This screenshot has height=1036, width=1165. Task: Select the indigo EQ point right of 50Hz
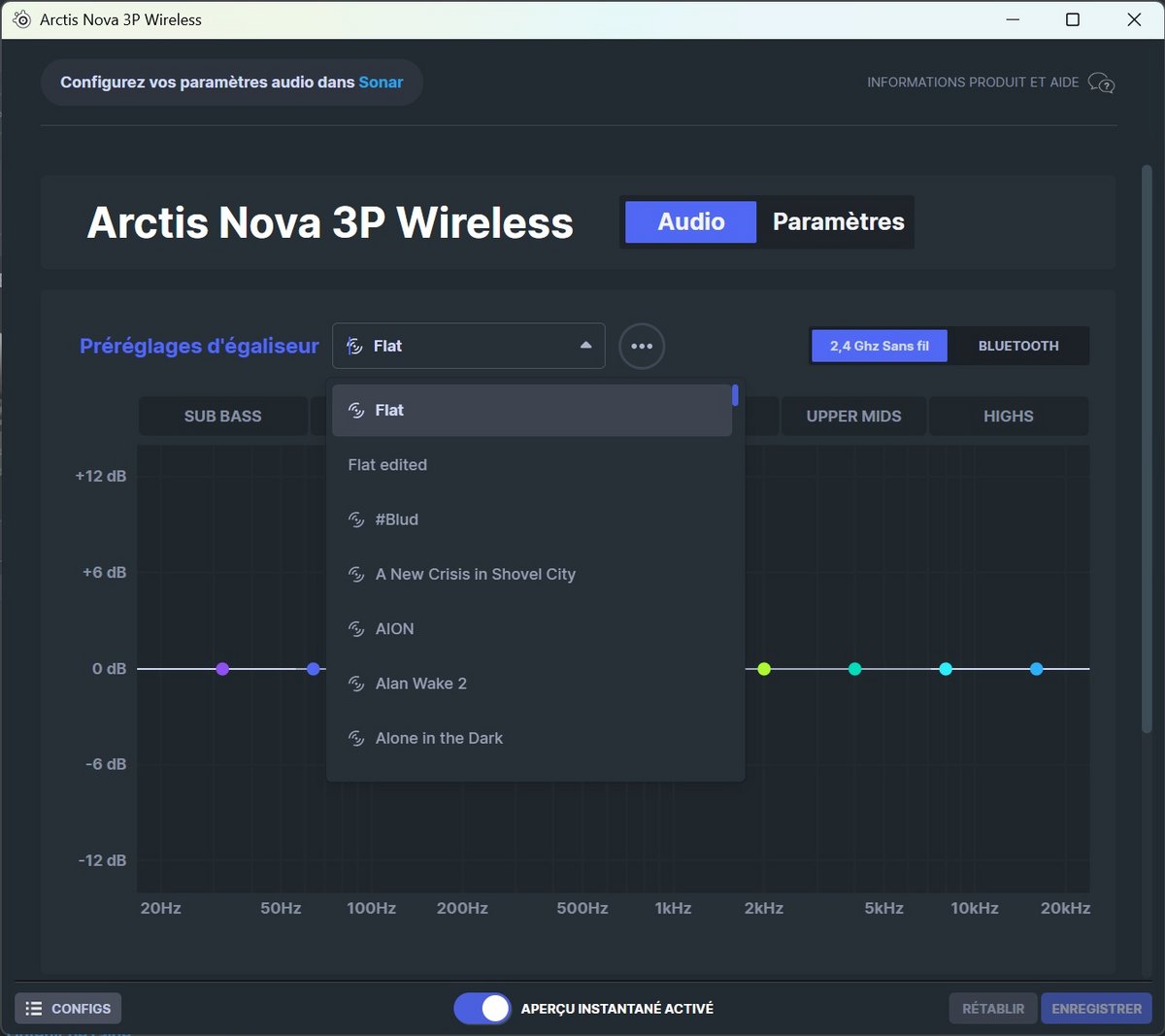(314, 669)
